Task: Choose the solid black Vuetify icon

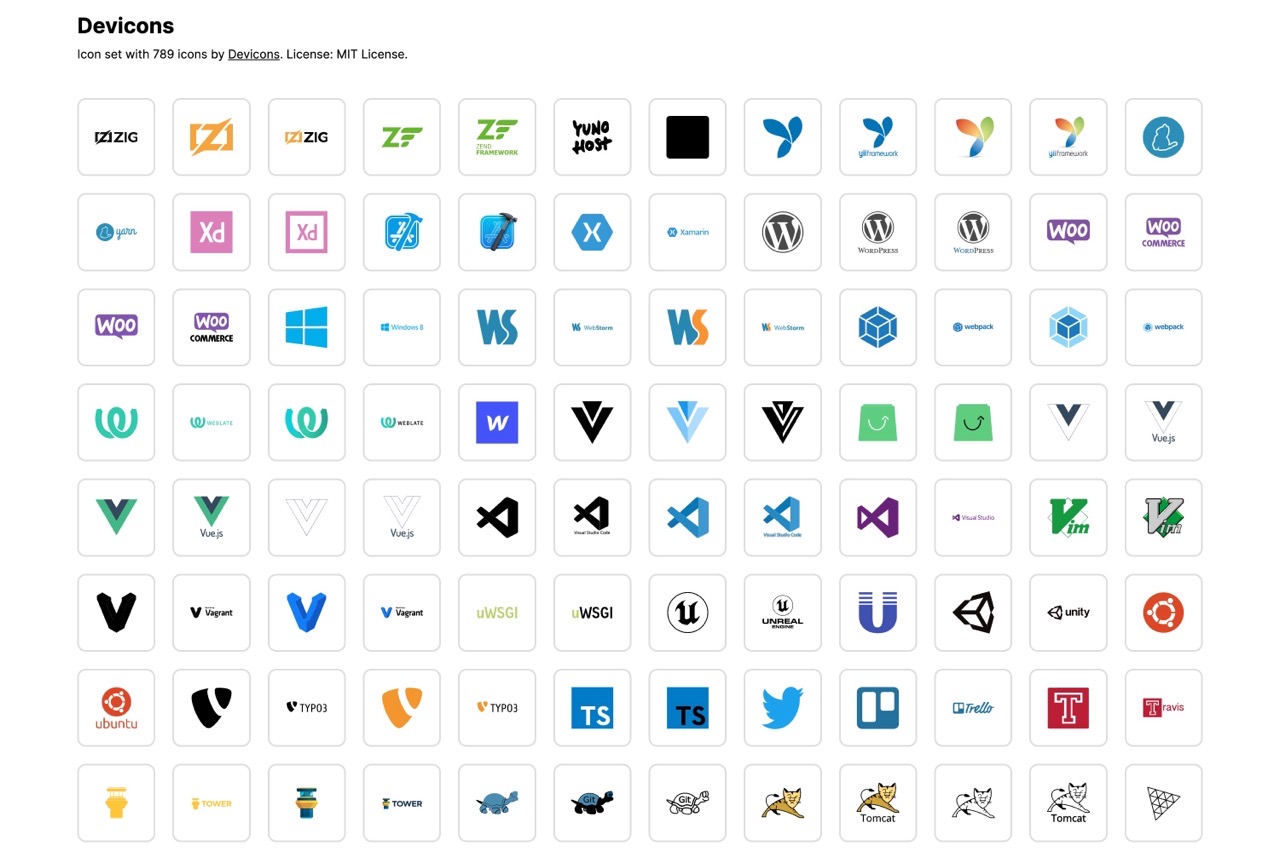Action: point(592,423)
